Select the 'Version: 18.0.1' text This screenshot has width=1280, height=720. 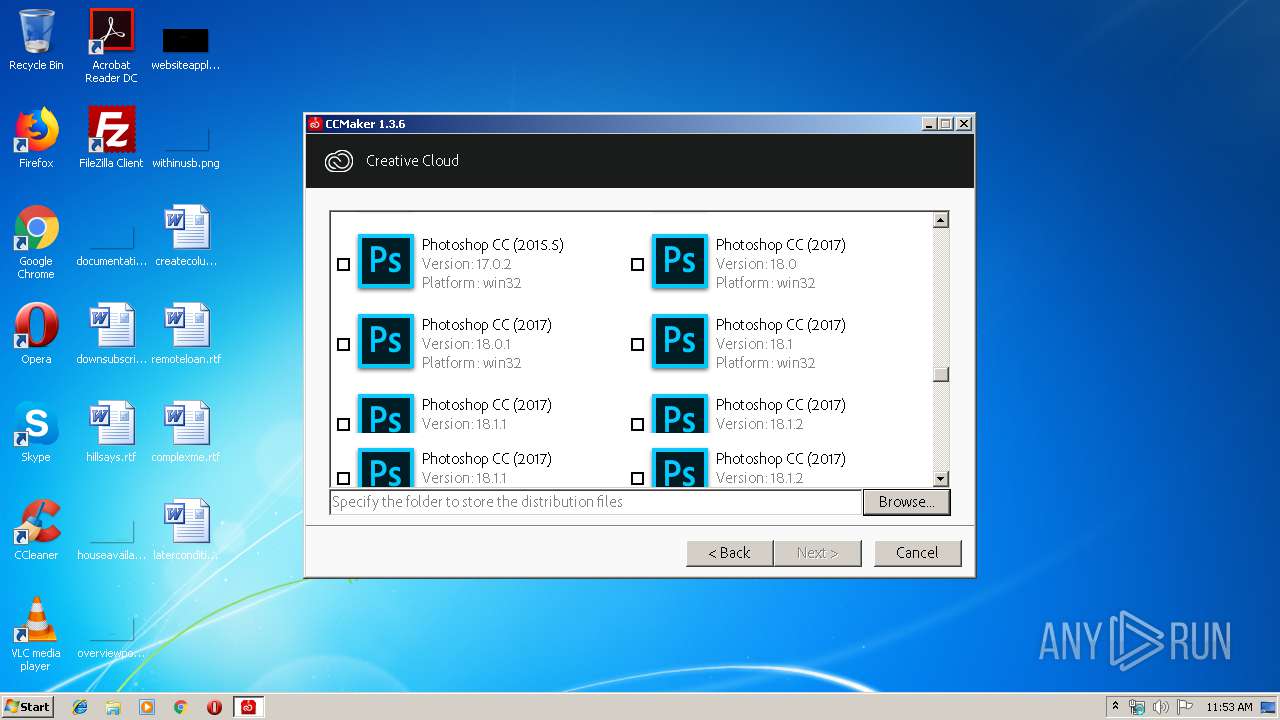click(466, 344)
